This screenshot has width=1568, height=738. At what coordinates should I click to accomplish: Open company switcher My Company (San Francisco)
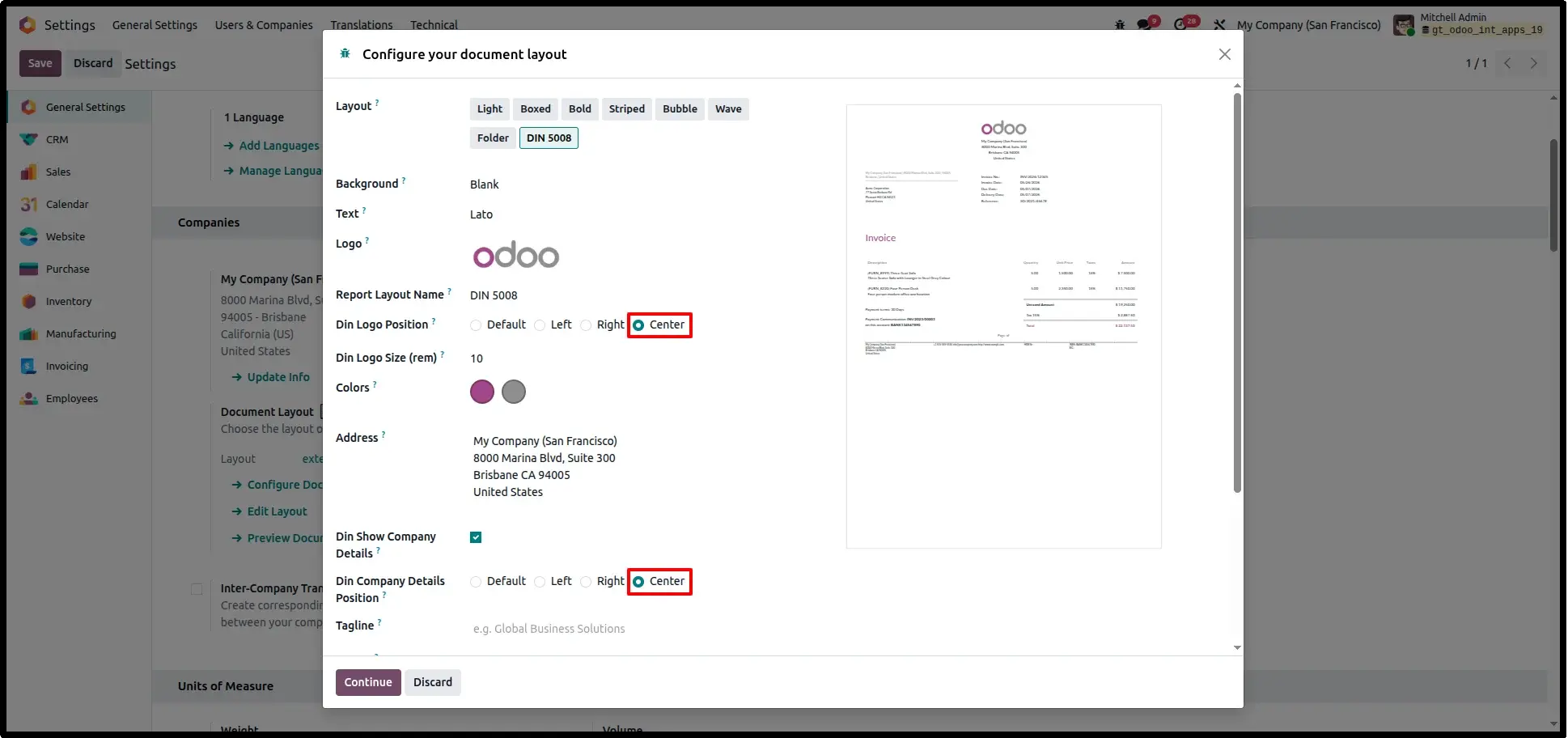pyautogui.click(x=1308, y=25)
